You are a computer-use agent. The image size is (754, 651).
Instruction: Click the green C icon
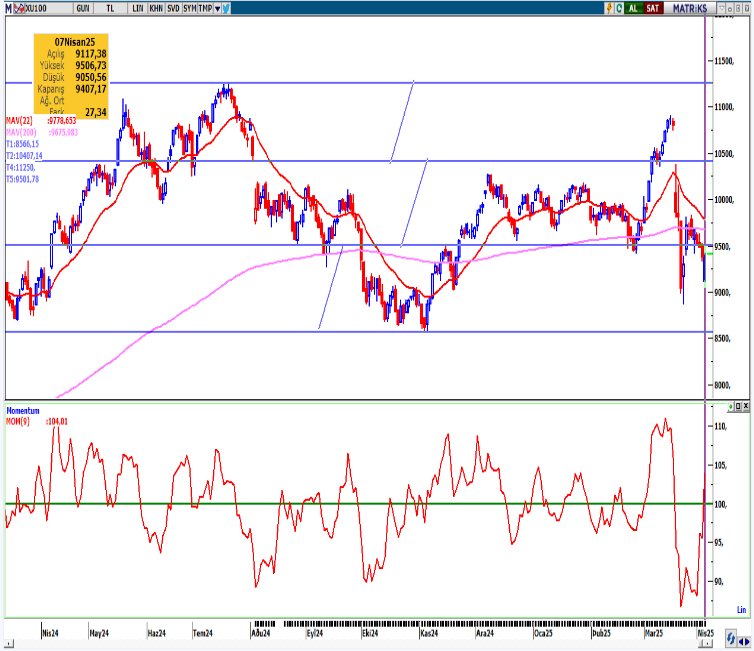tap(619, 8)
